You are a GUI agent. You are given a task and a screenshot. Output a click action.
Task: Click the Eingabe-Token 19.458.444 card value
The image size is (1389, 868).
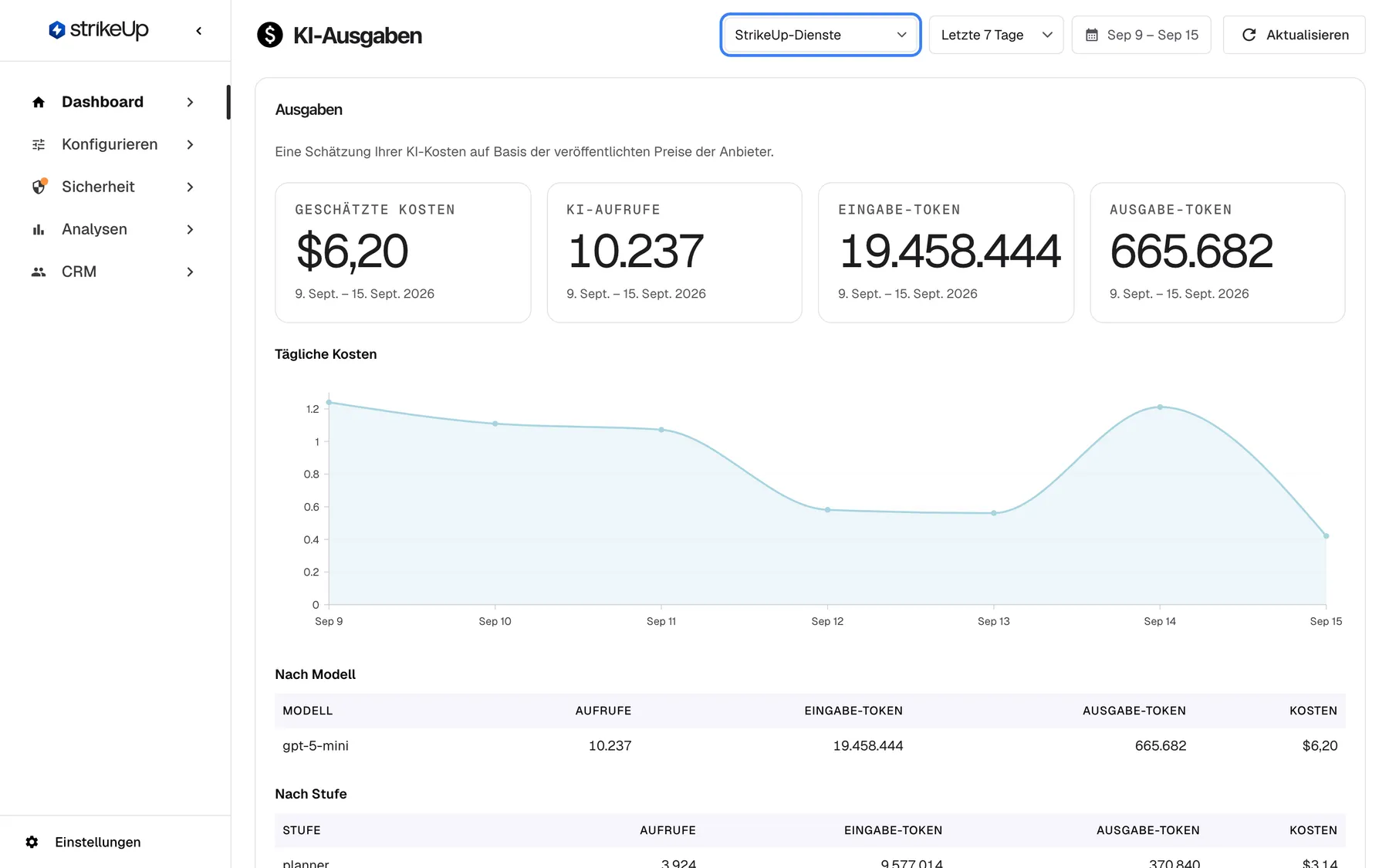[x=950, y=252]
